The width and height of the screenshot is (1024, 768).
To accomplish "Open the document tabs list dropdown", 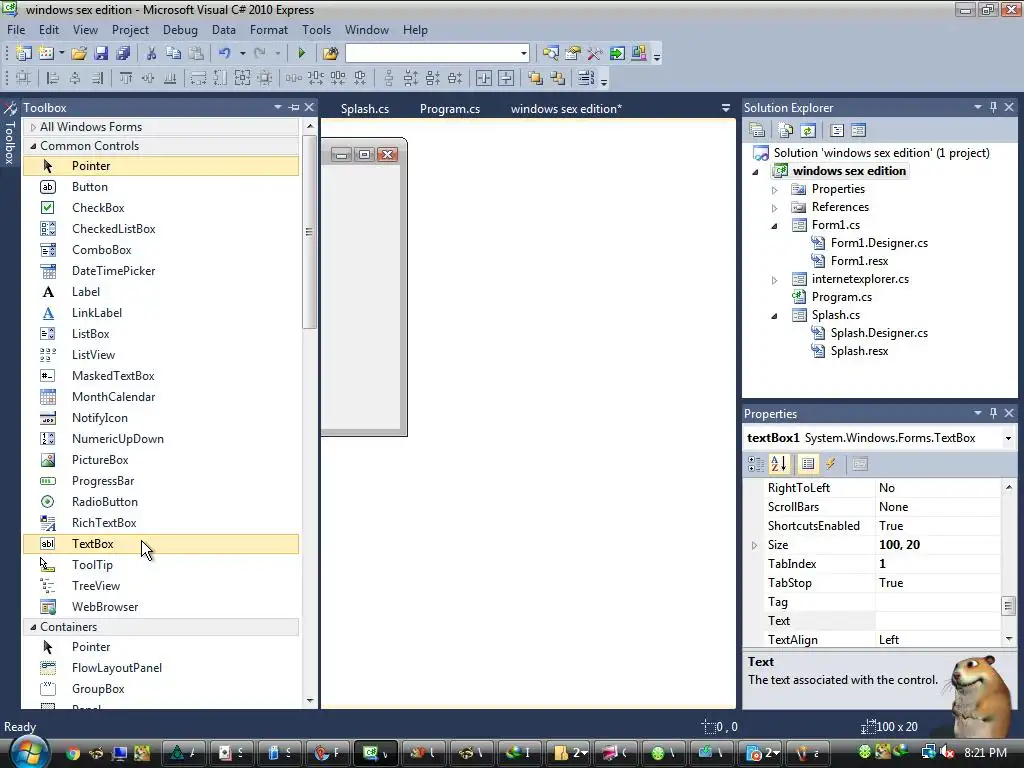I will click(x=726, y=108).
